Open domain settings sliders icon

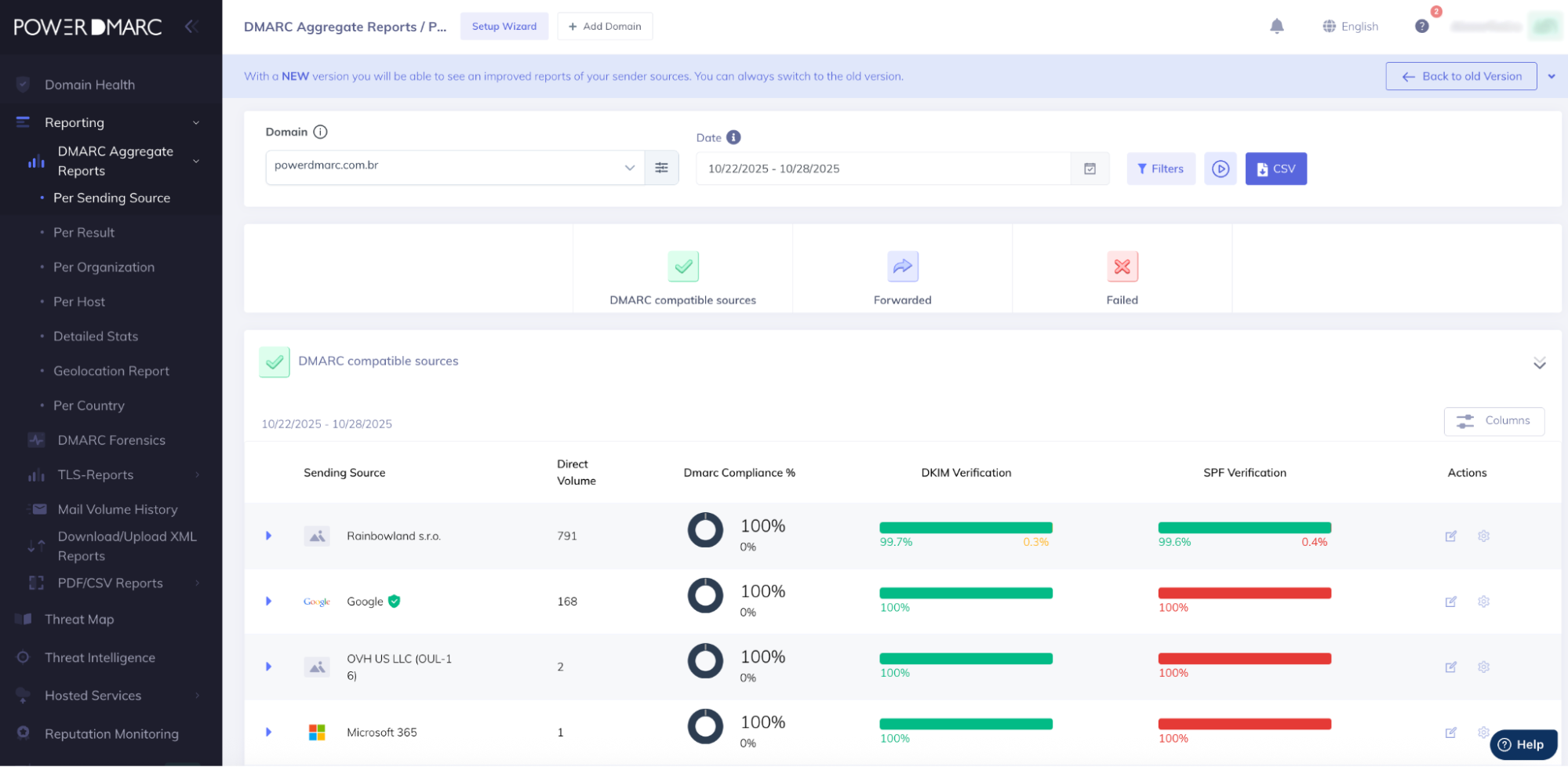661,168
